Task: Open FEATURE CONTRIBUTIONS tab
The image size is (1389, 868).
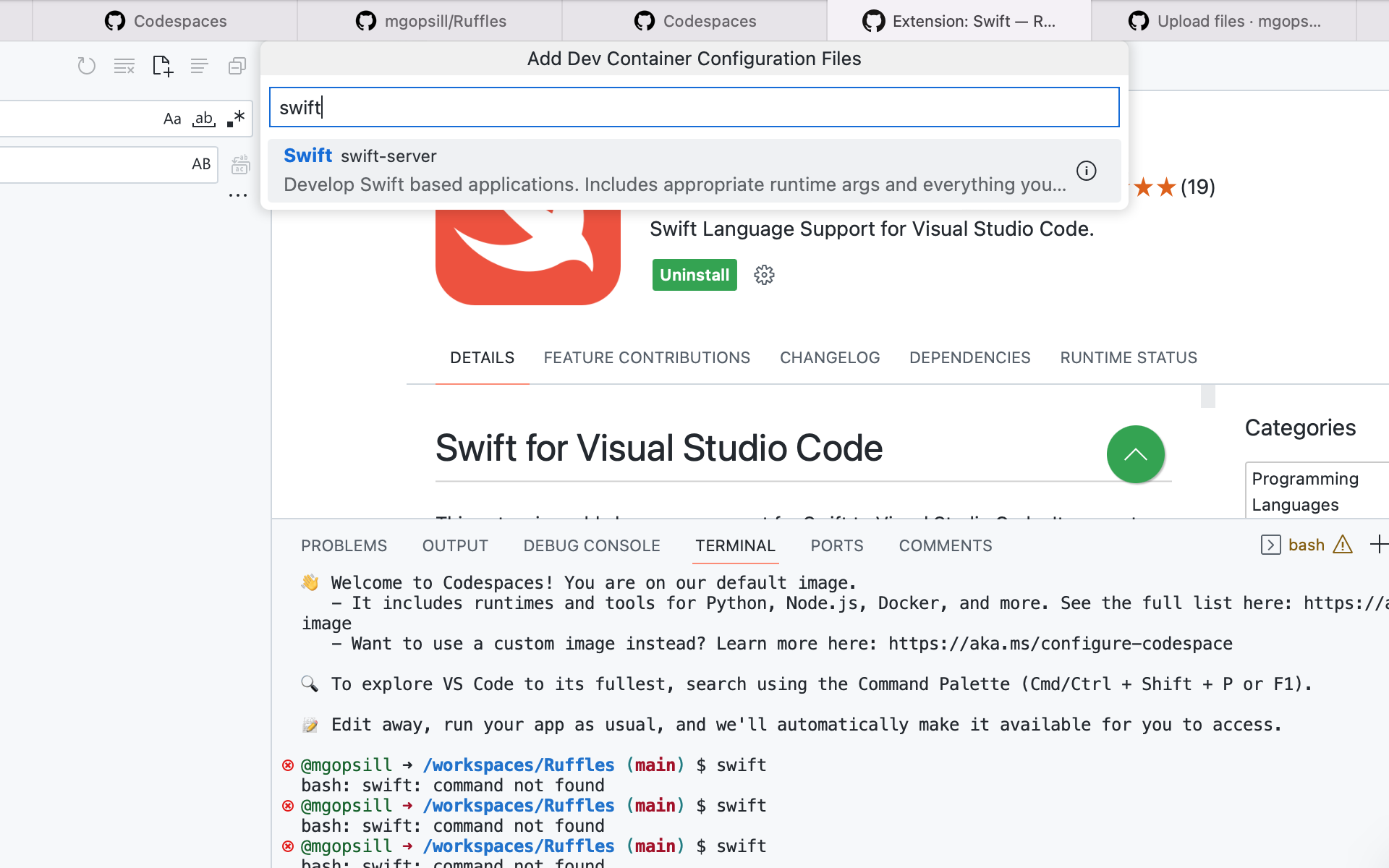Action: point(647,357)
